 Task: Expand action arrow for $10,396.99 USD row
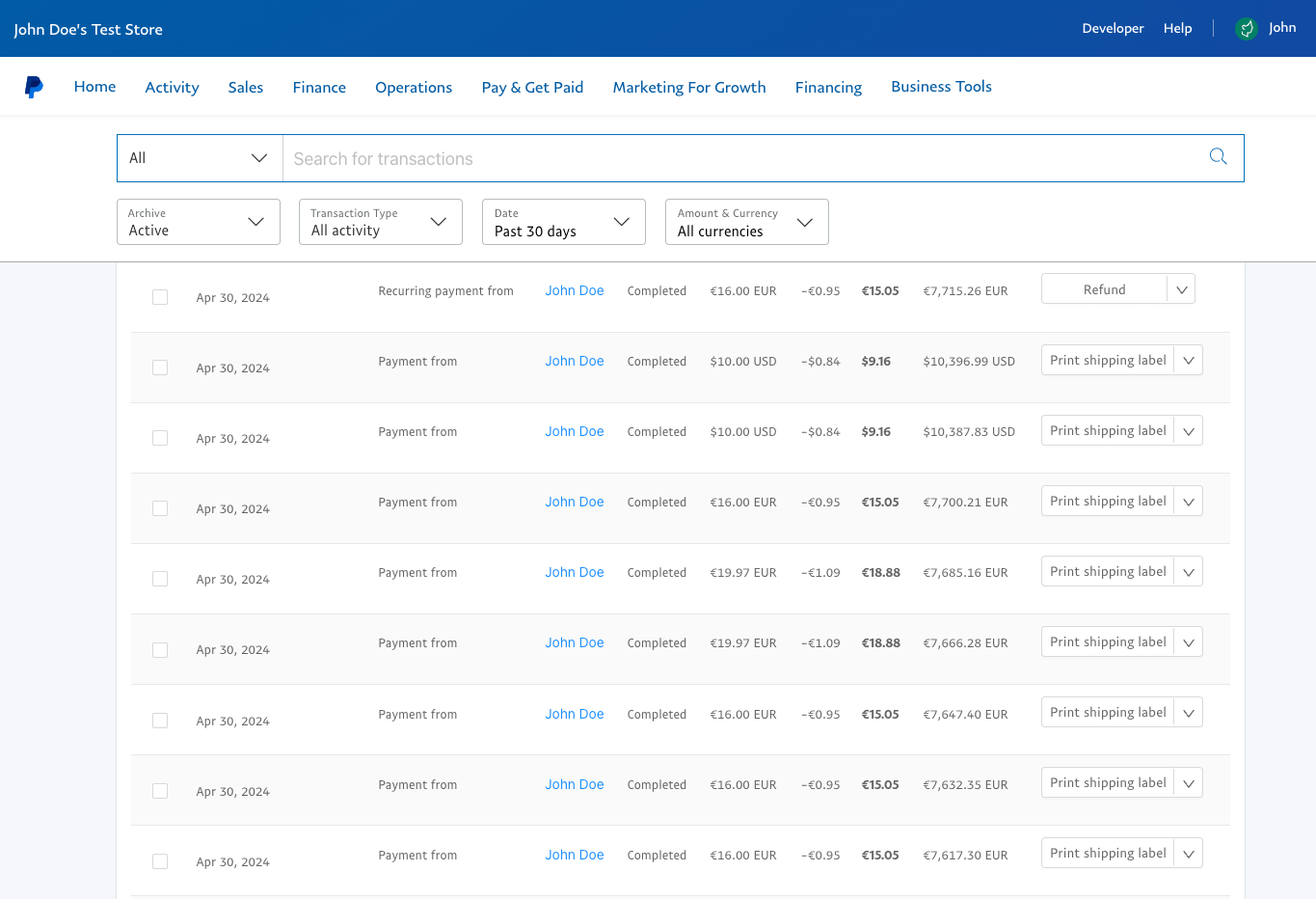1189,361
